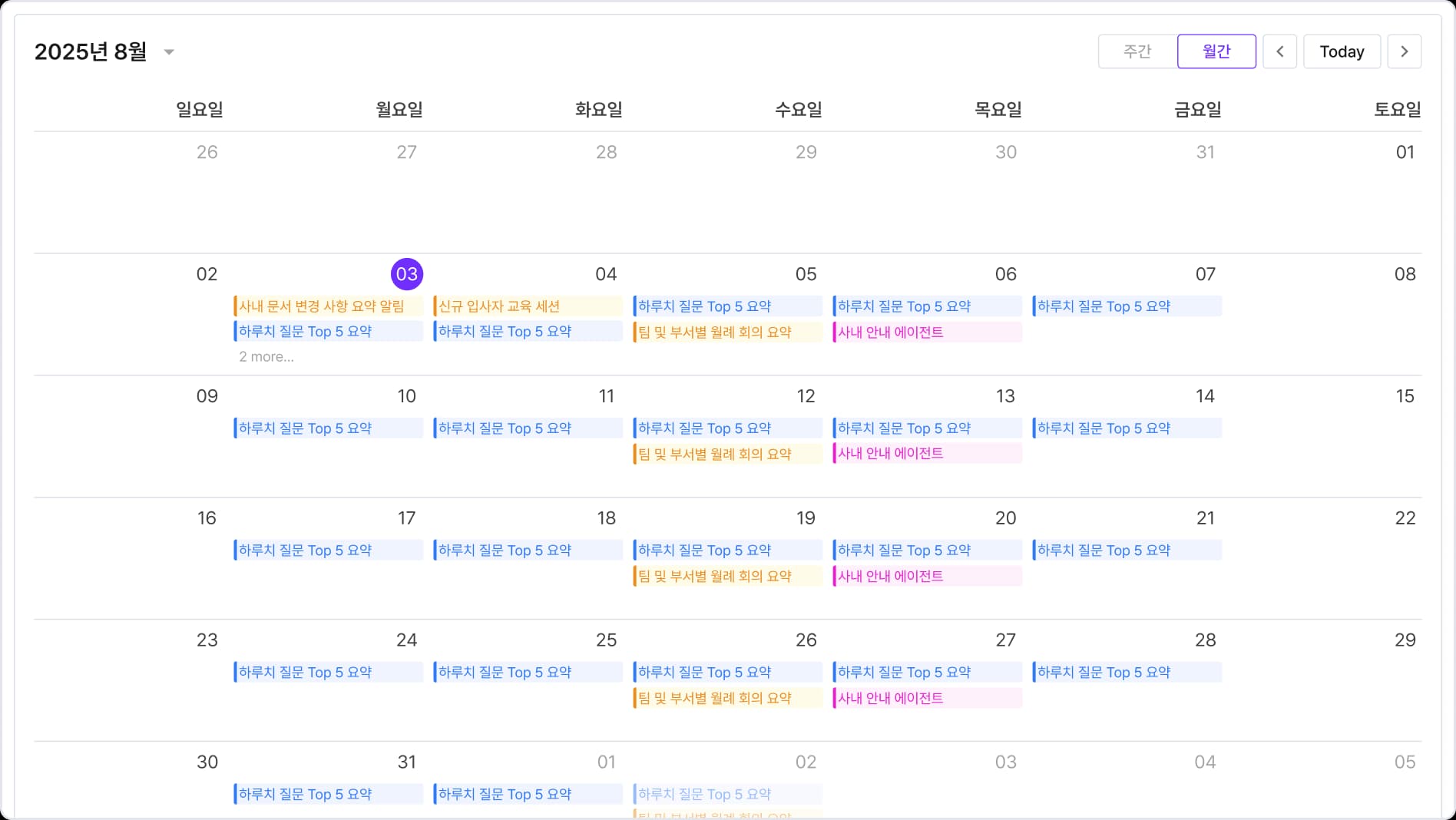The image size is (1456, 820).
Task: Open the 2025년 8월 month dropdown arrow
Action: pyautogui.click(x=169, y=52)
